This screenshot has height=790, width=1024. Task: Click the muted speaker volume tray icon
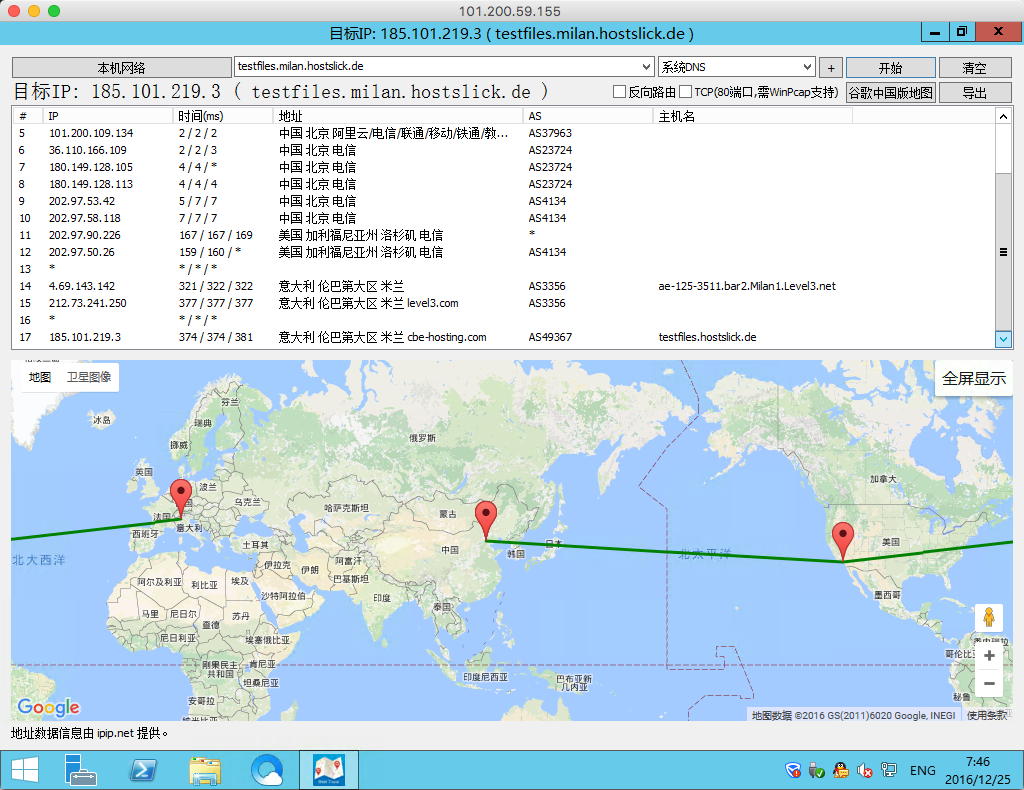(x=865, y=770)
